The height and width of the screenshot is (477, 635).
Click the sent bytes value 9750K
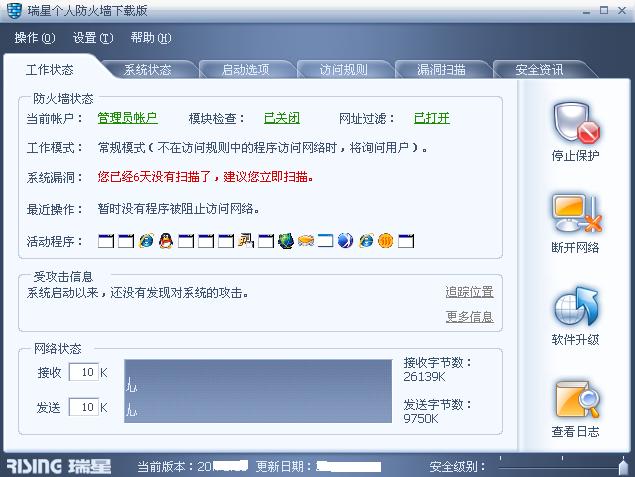click(x=421, y=419)
